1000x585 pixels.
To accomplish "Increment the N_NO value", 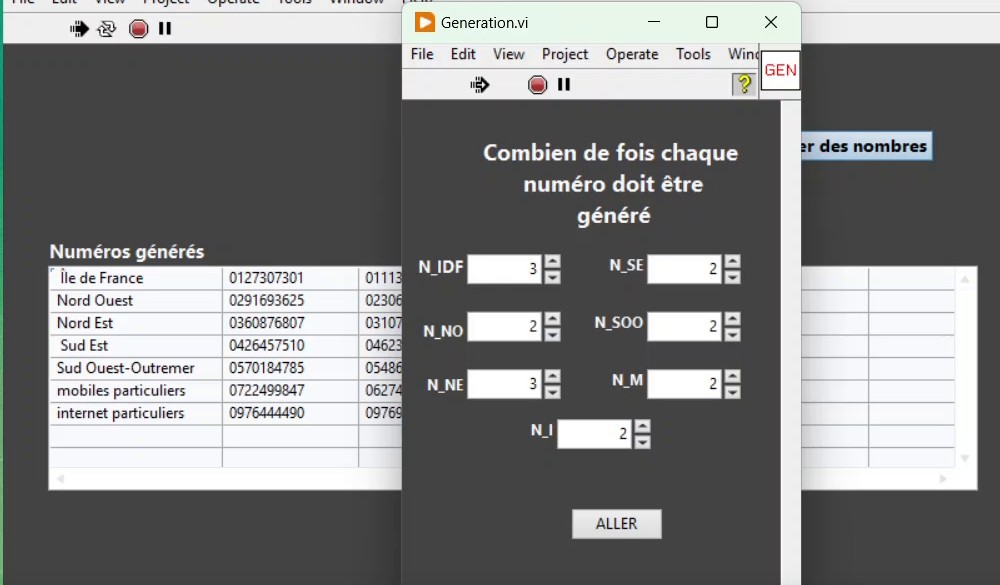I will (553, 319).
